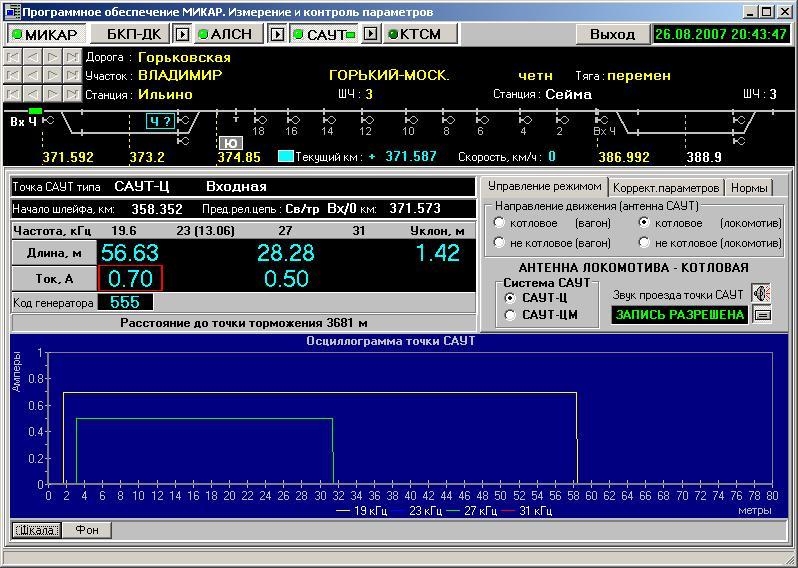Select 'не котловое (локомотив)' radio option
The image size is (798, 568).
pos(645,243)
